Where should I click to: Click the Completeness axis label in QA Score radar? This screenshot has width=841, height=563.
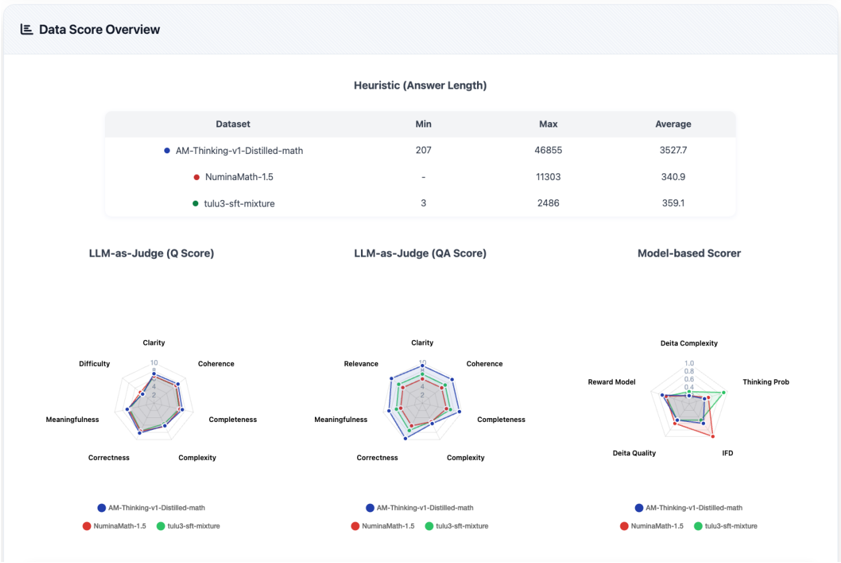point(501,419)
